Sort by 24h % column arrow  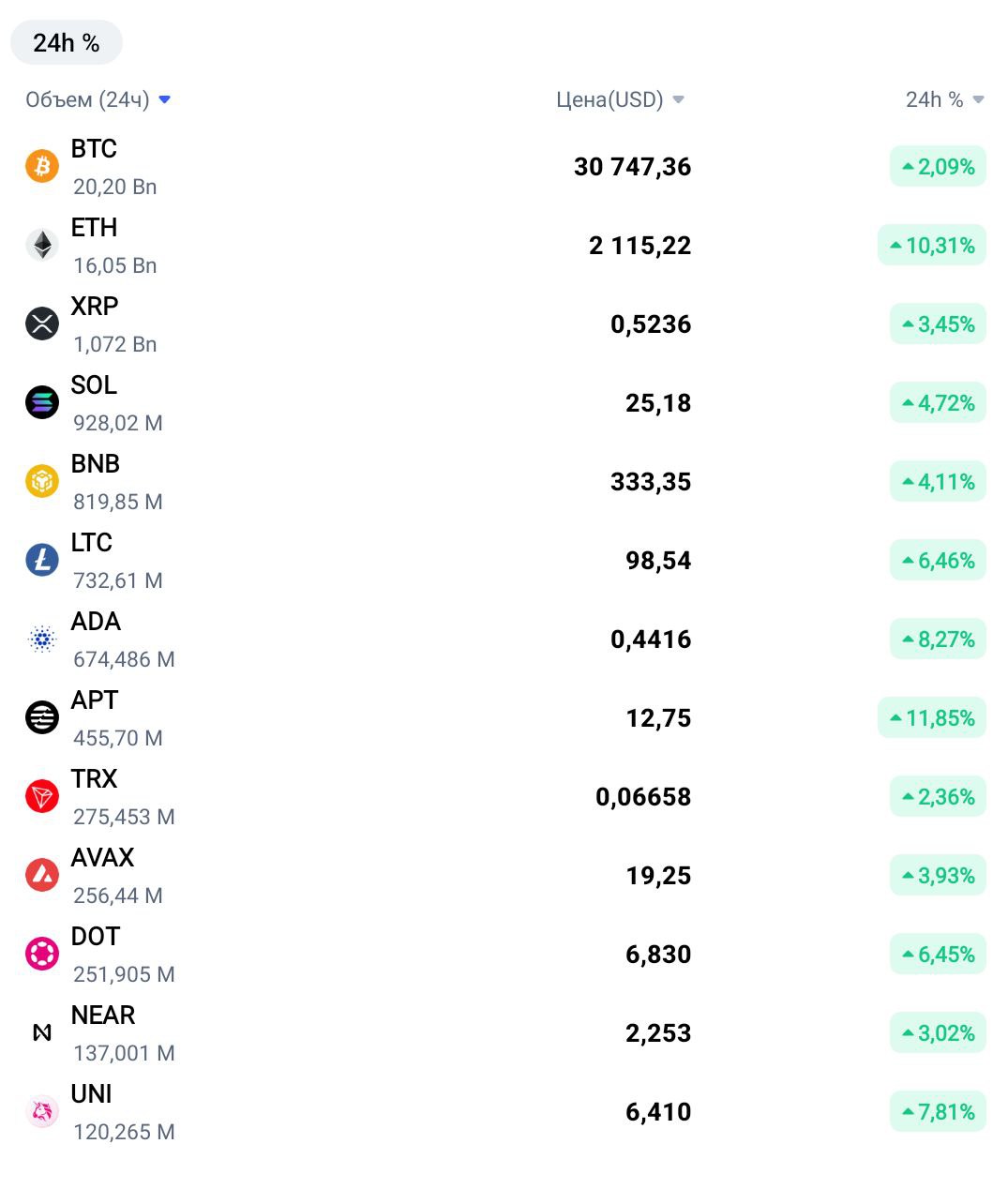[978, 99]
